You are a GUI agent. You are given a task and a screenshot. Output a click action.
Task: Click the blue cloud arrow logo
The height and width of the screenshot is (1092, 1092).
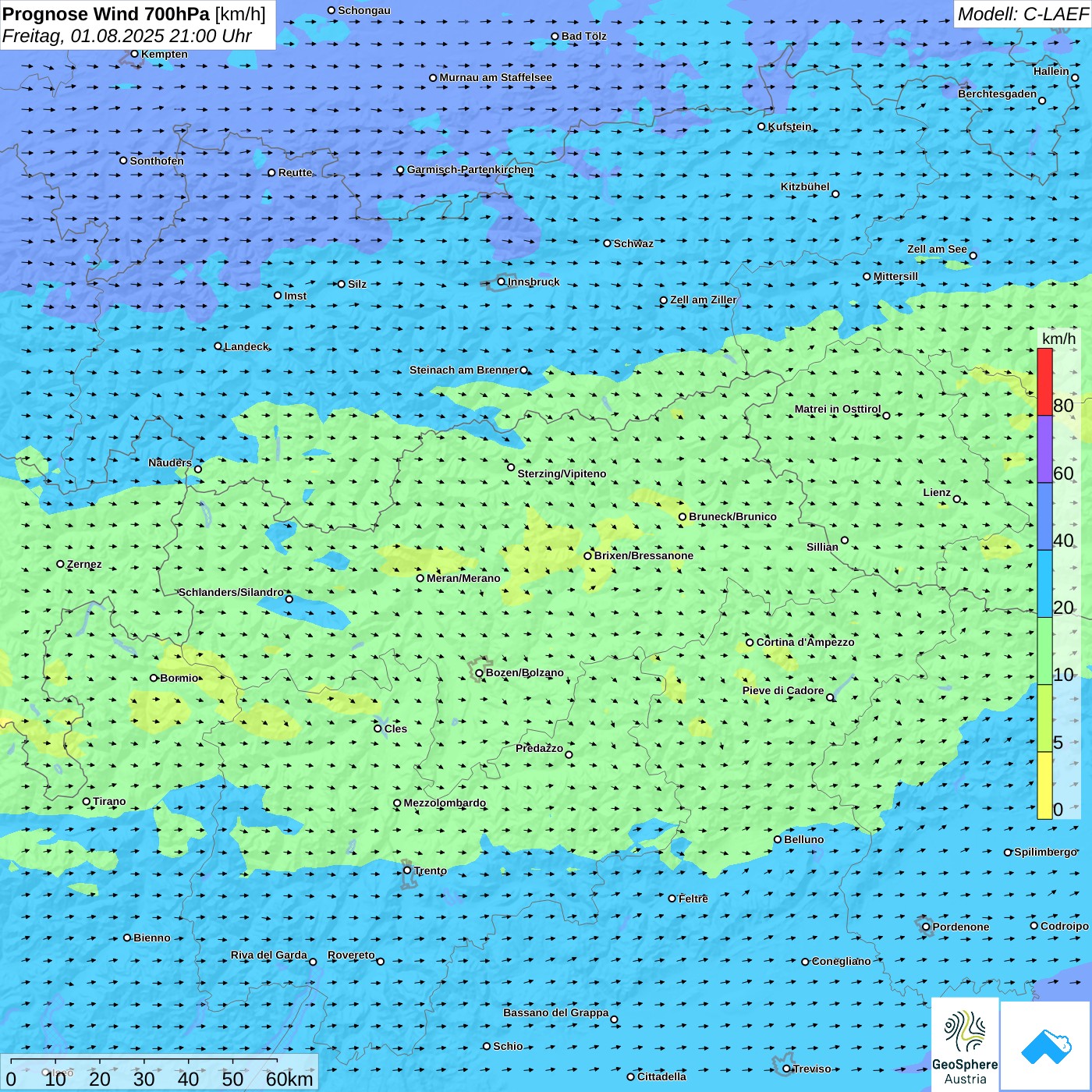pyautogui.click(x=1046, y=1045)
